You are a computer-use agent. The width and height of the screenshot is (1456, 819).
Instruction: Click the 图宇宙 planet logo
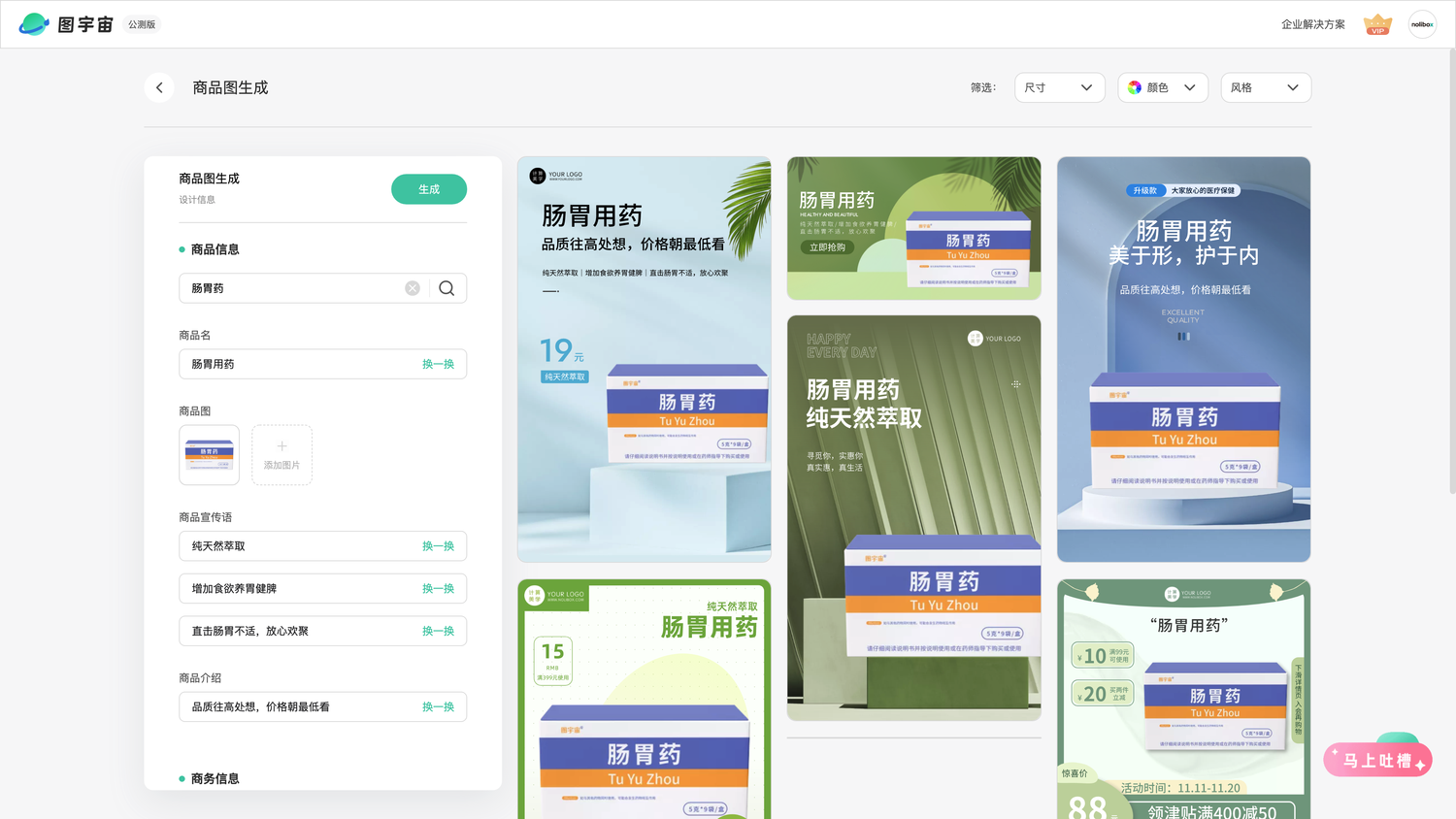click(34, 24)
